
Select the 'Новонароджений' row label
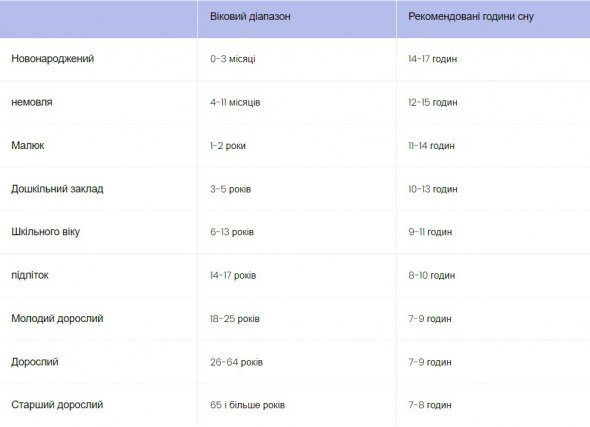[x=53, y=59]
